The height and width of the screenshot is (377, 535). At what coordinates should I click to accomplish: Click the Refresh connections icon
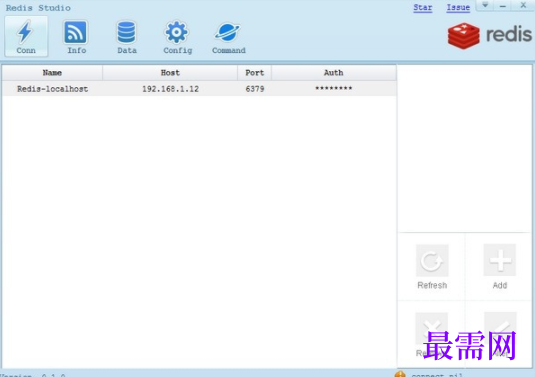pos(432,261)
